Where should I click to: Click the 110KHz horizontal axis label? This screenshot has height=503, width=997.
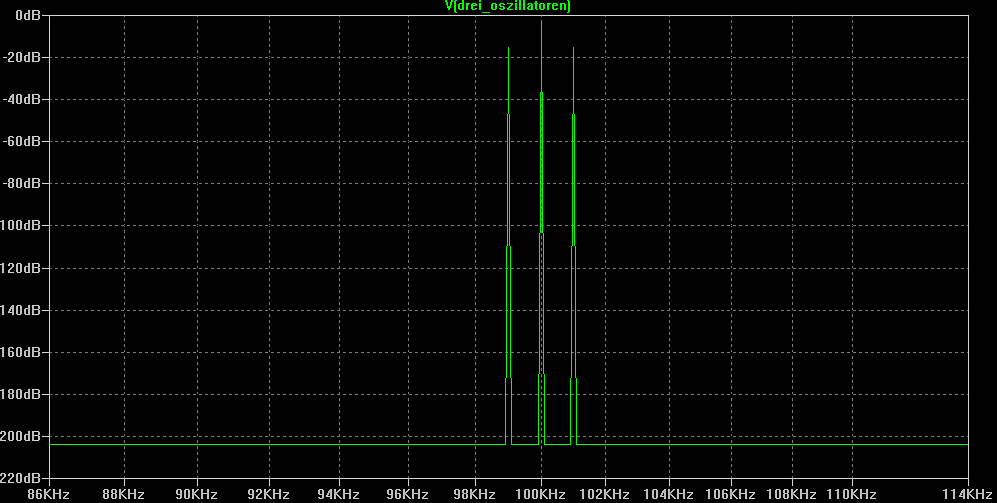pos(851,494)
